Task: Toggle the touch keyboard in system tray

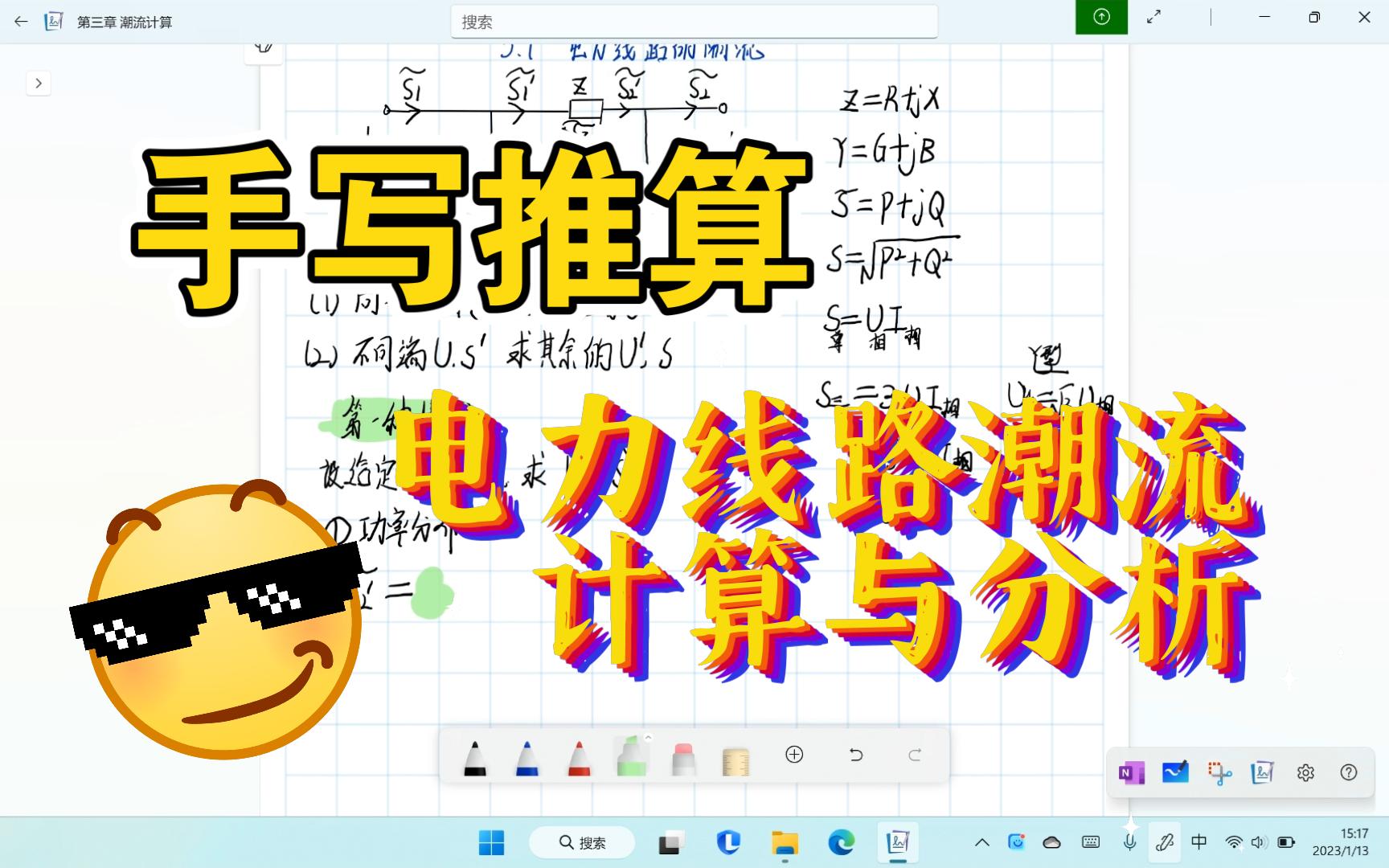Action: point(1090,842)
